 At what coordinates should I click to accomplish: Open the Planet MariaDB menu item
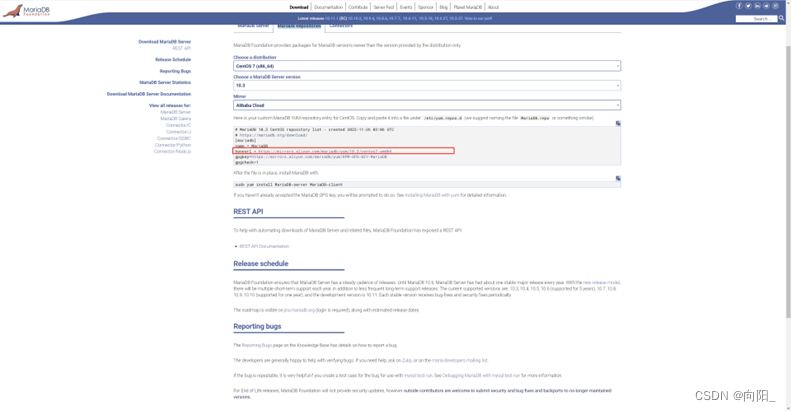point(468,8)
